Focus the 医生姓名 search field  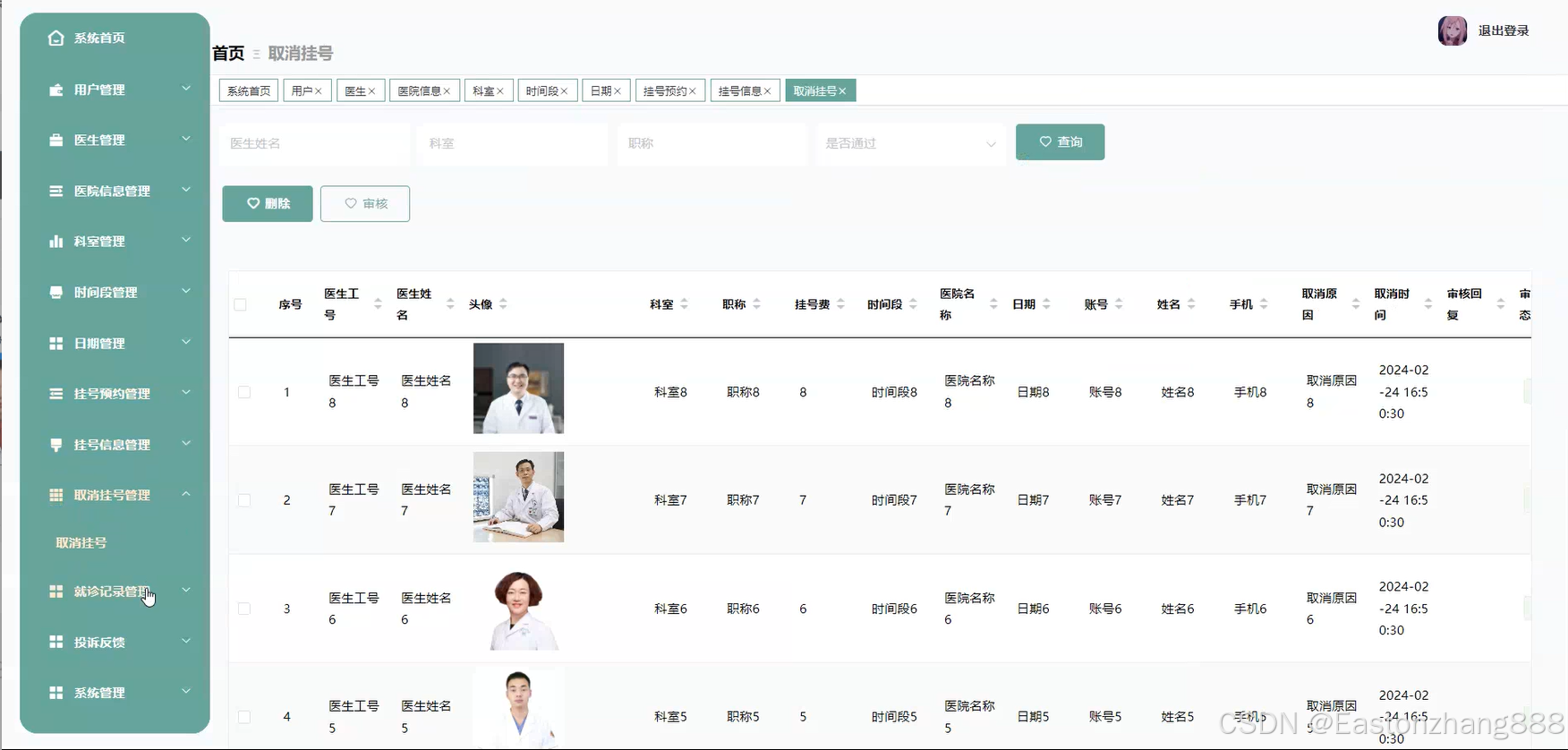[x=314, y=143]
